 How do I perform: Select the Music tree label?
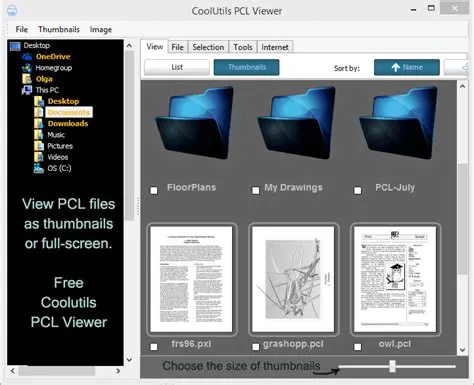[56, 135]
